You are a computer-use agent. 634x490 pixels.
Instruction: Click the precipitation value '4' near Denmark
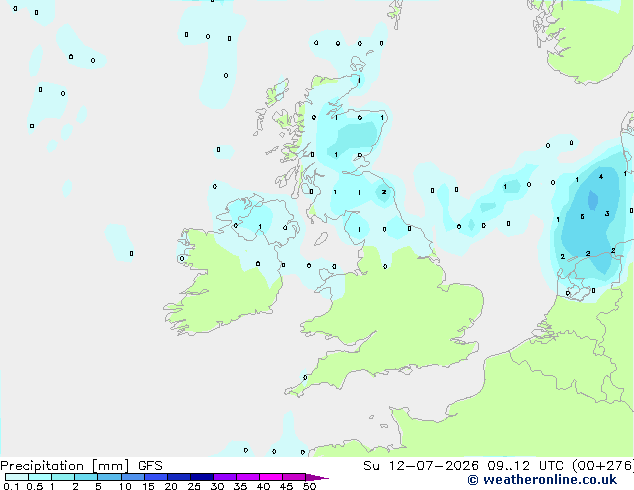pos(601,176)
